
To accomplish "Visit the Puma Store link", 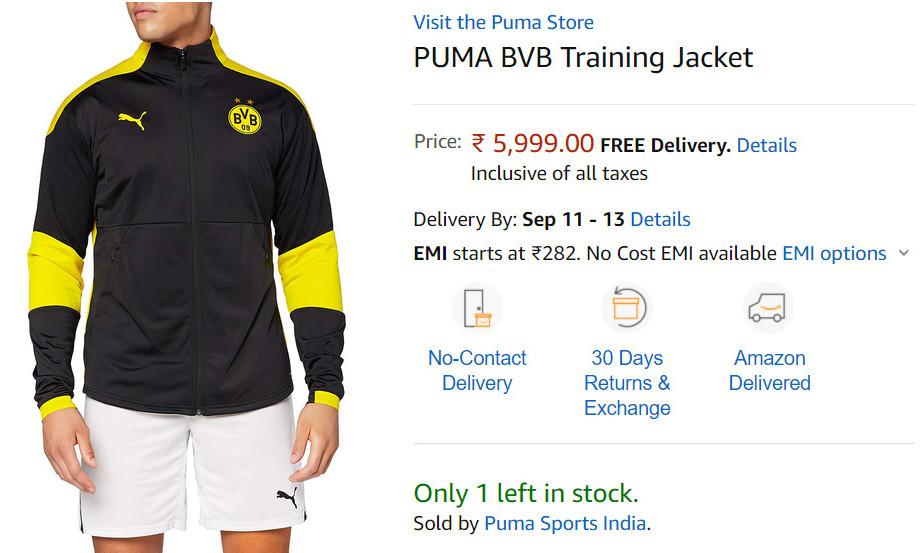I will (x=503, y=22).
